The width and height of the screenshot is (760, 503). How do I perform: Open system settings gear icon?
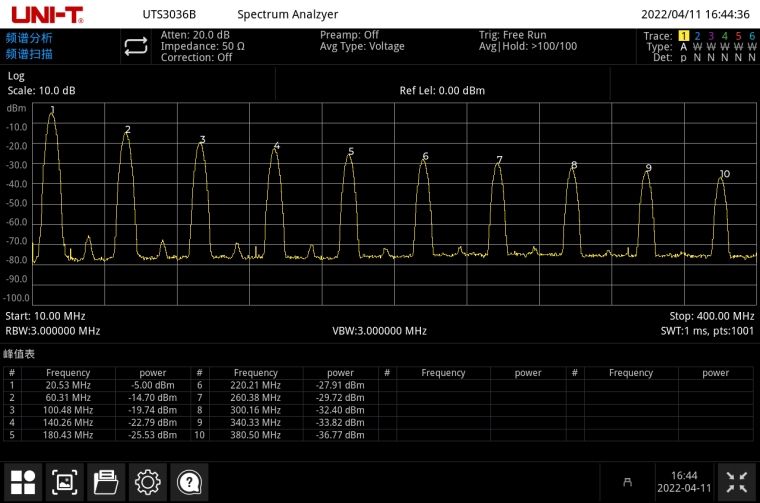coord(147,482)
